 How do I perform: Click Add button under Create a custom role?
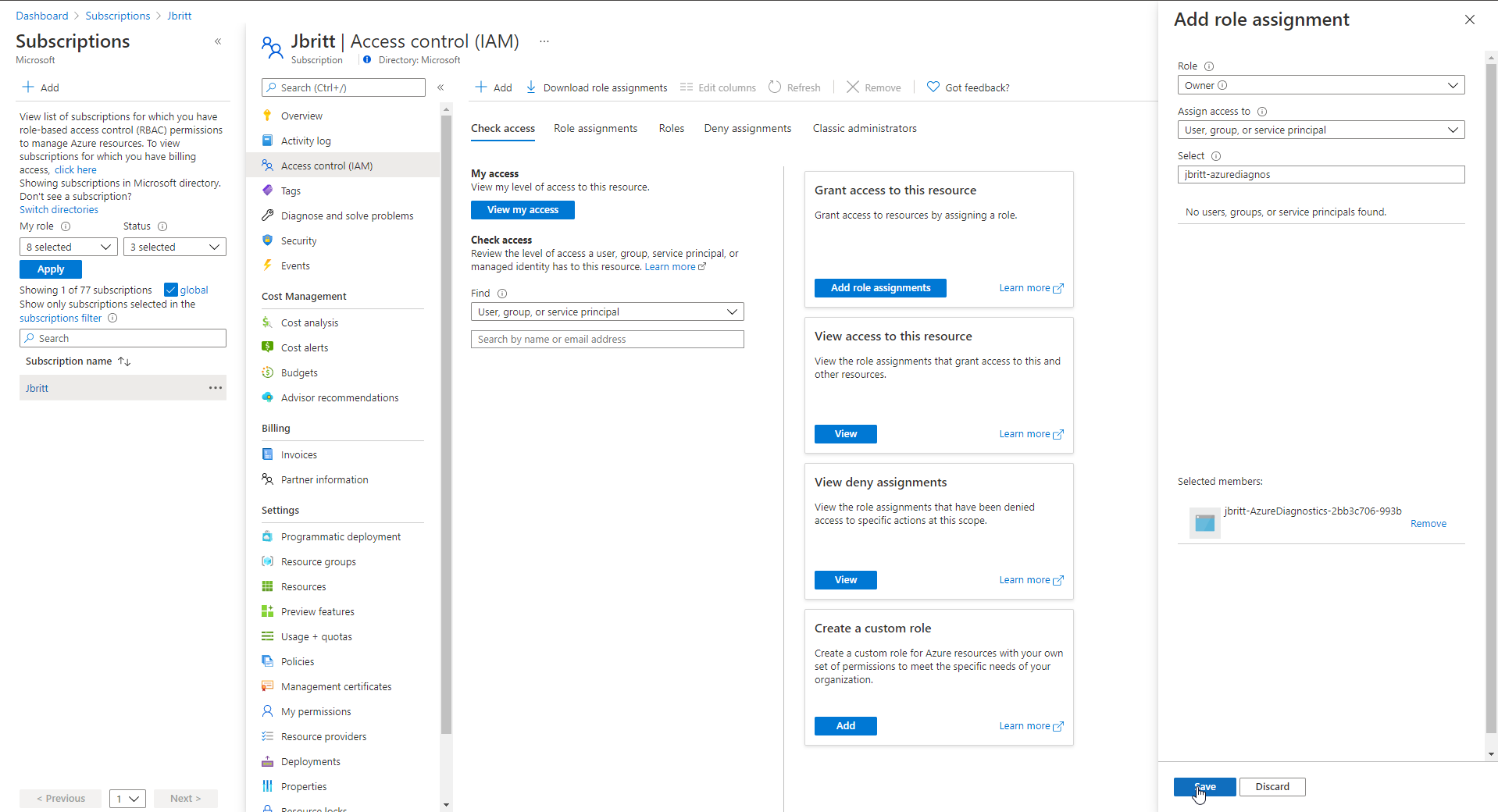[845, 726]
